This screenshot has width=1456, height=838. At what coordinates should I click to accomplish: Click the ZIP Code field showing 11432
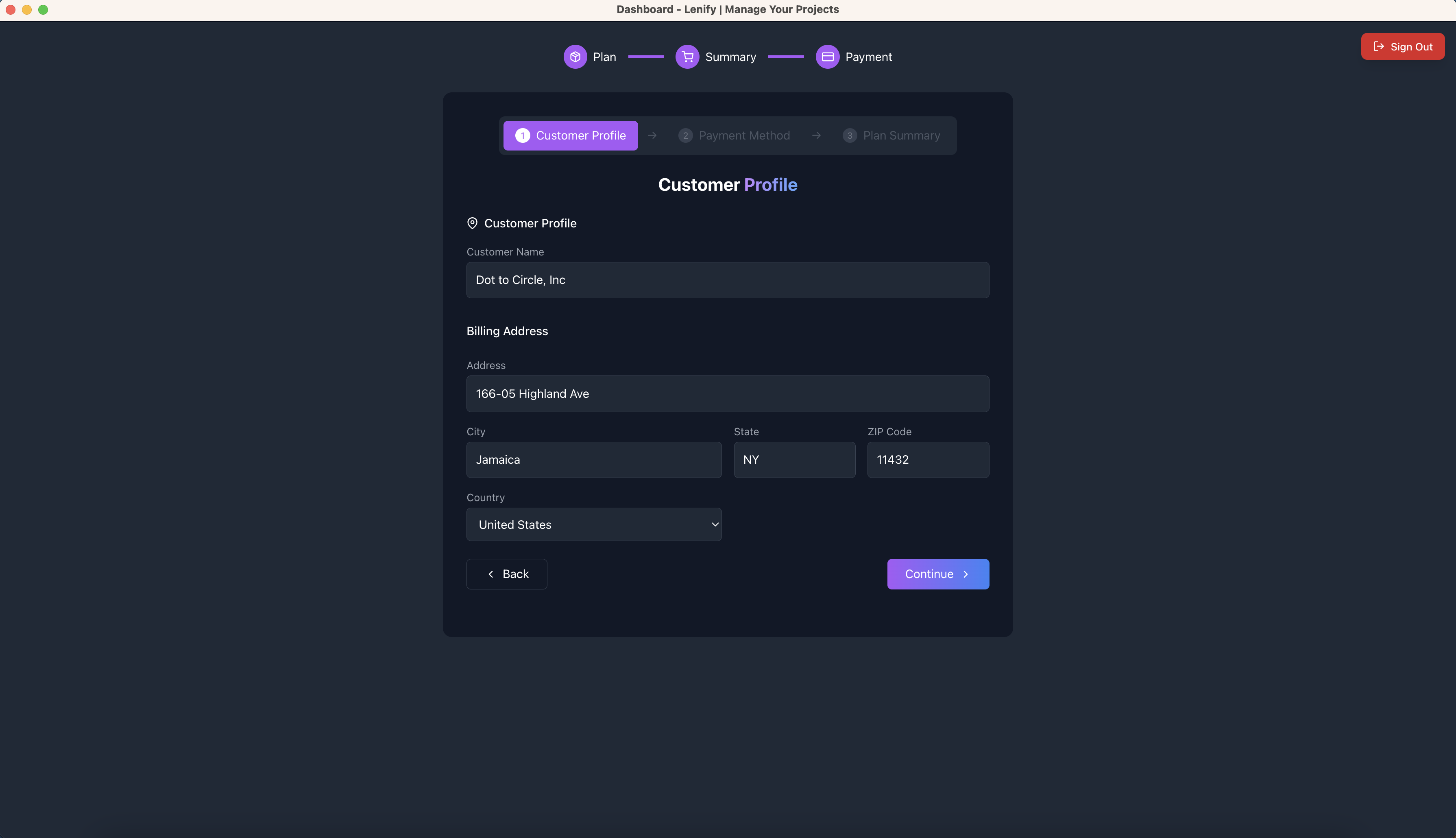[x=927, y=459]
